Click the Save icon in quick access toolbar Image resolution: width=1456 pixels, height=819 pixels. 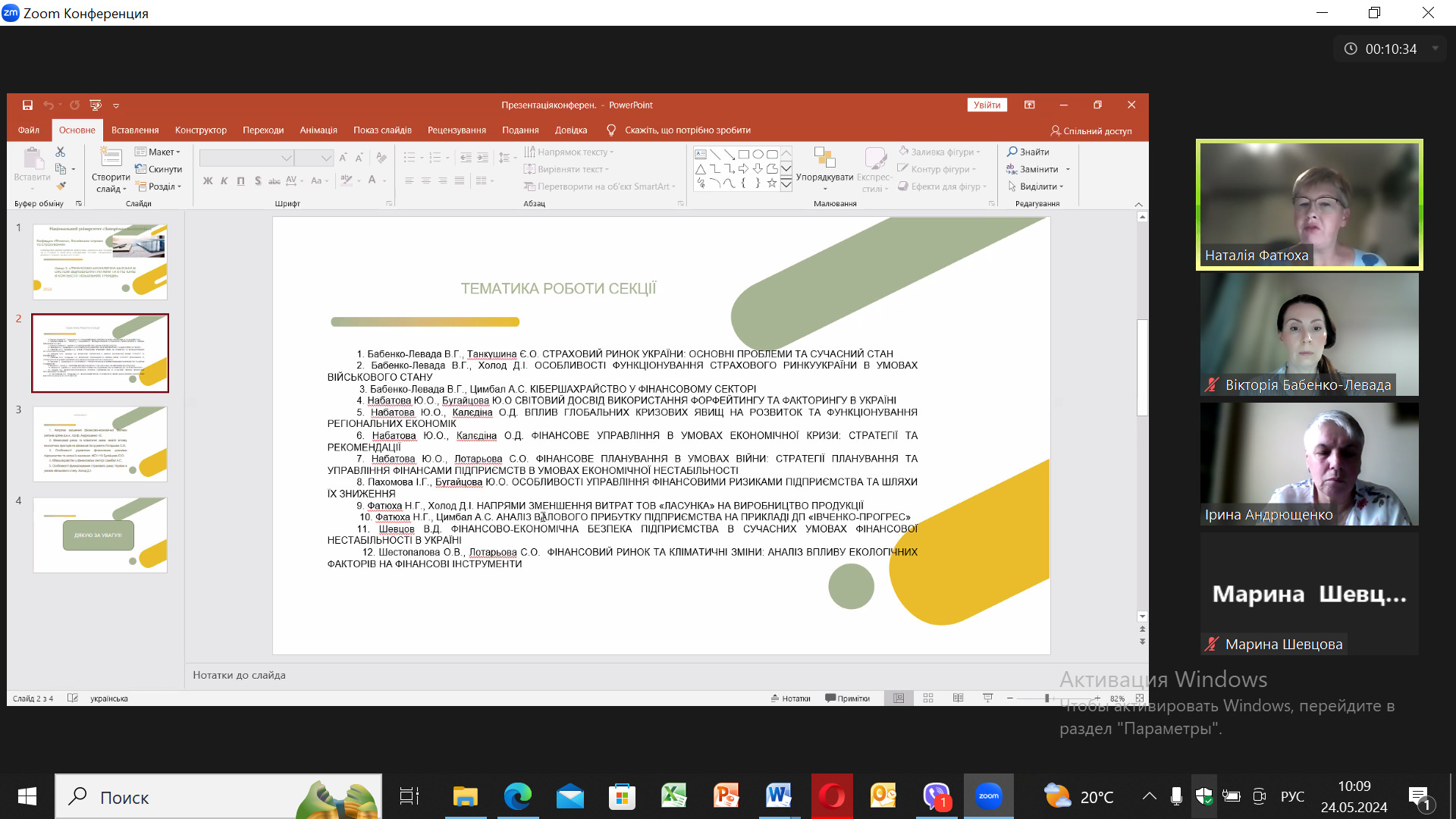click(27, 105)
